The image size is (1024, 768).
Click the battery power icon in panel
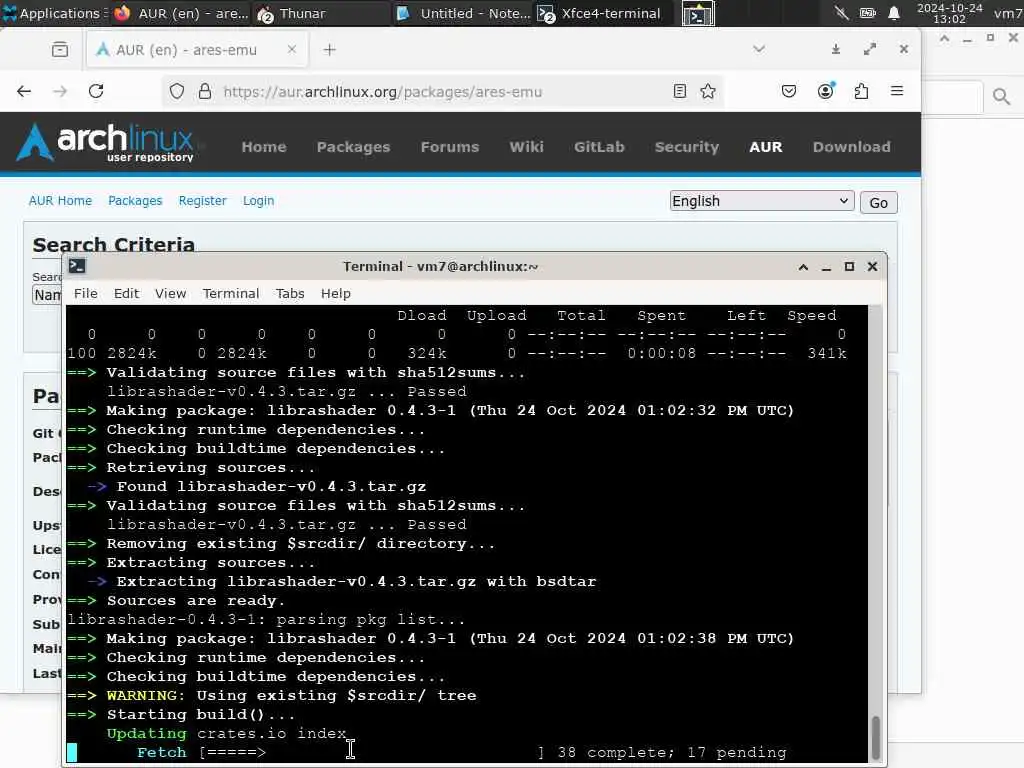pyautogui.click(x=867, y=13)
